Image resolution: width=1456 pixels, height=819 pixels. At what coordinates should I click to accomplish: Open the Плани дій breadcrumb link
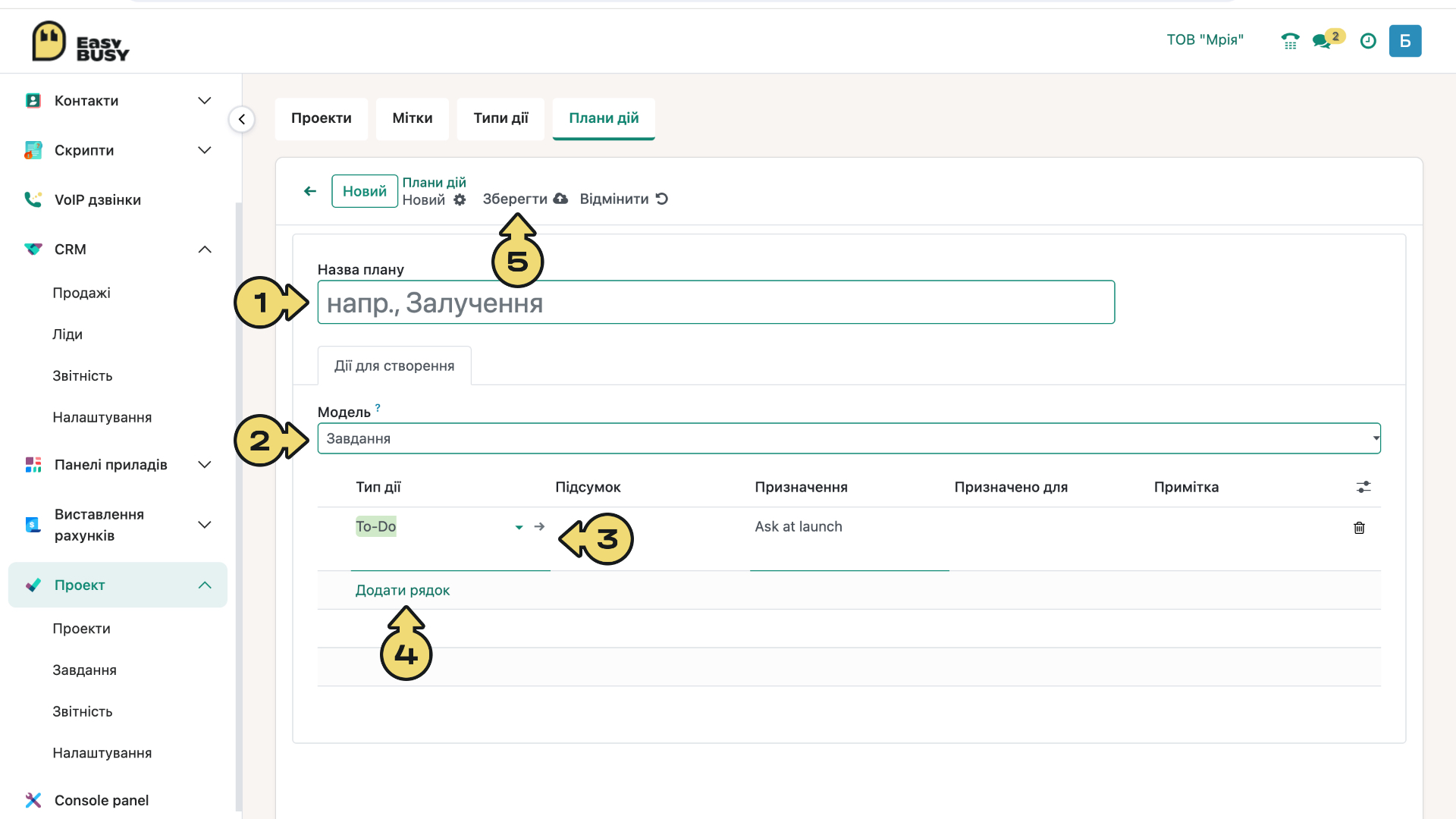click(434, 183)
